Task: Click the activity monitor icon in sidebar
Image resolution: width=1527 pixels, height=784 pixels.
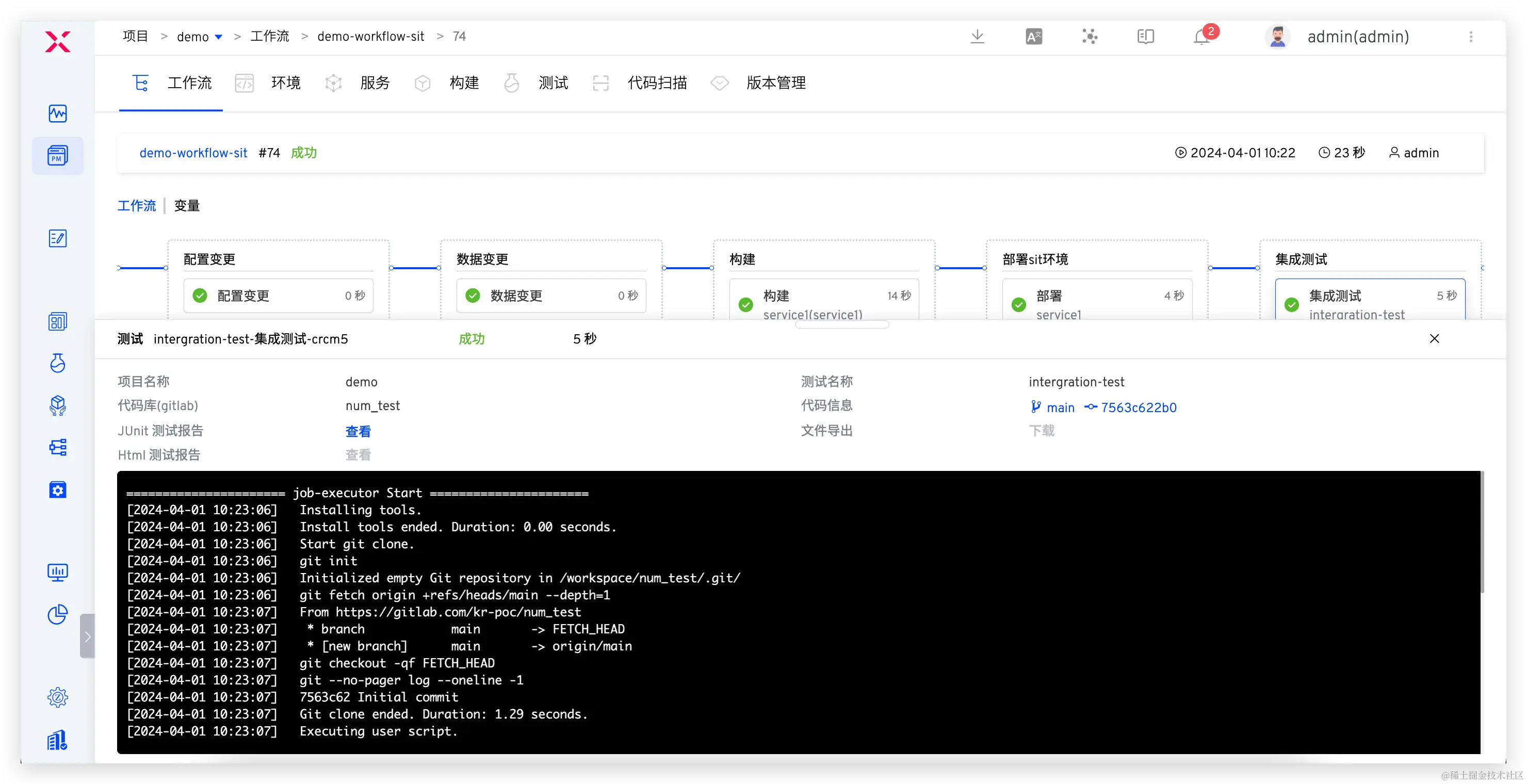Action: 57,113
